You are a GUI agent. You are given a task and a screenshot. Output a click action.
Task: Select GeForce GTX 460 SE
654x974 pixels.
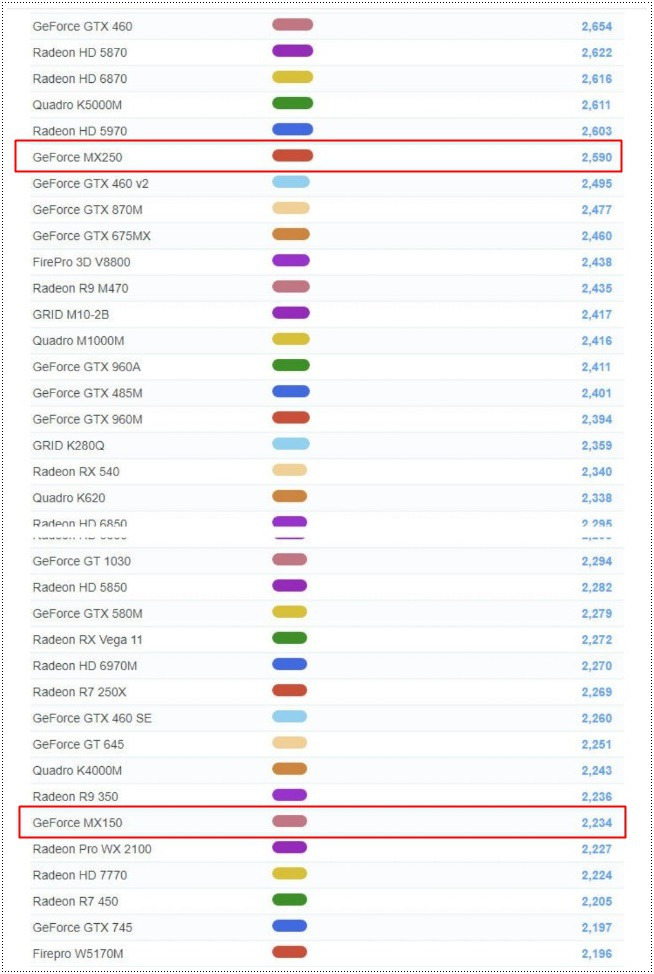pos(92,718)
